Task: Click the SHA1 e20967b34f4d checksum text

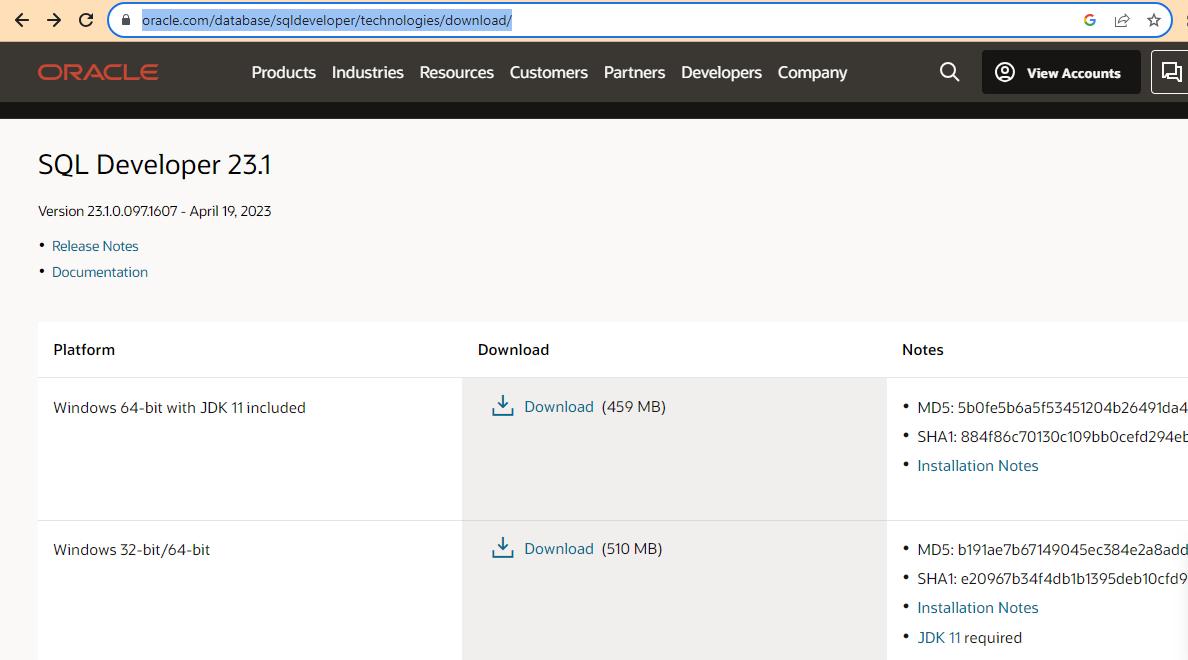Action: 1052,579
